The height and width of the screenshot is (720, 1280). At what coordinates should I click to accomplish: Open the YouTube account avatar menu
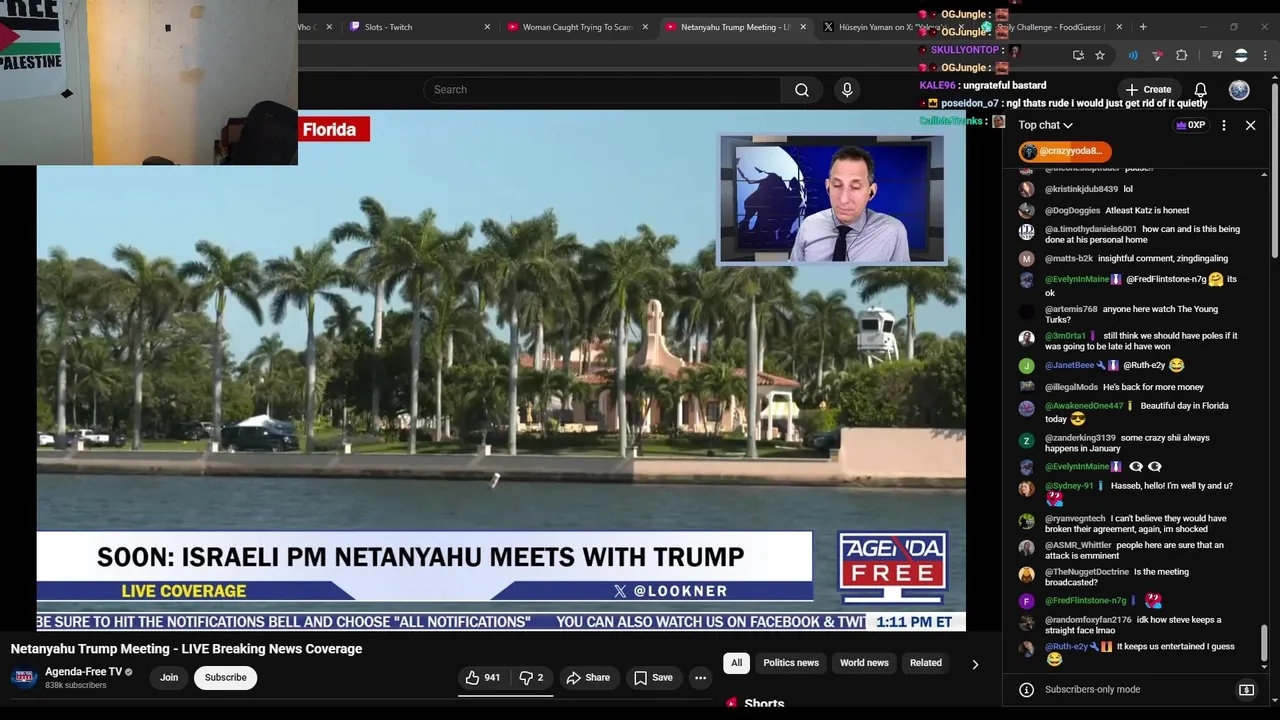click(1239, 90)
